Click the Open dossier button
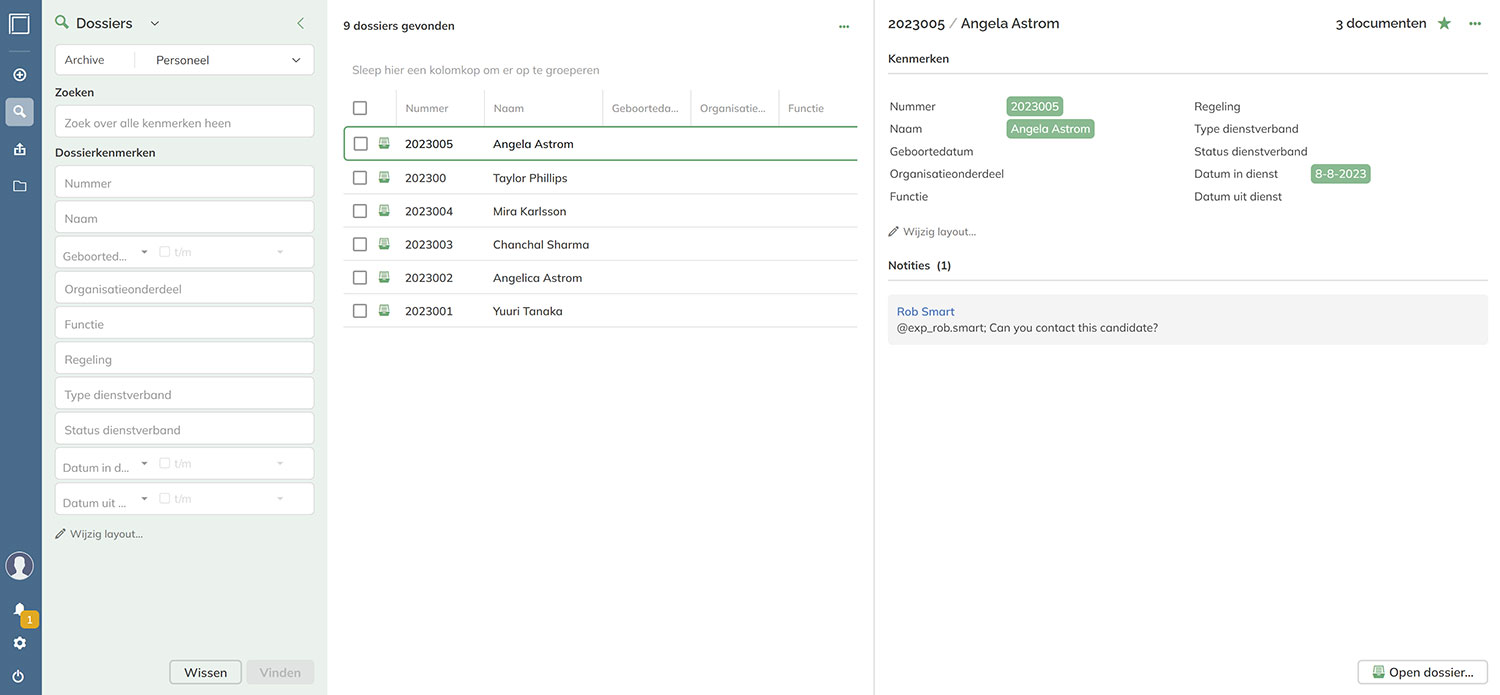This screenshot has height=695, width=1500. click(x=1422, y=672)
